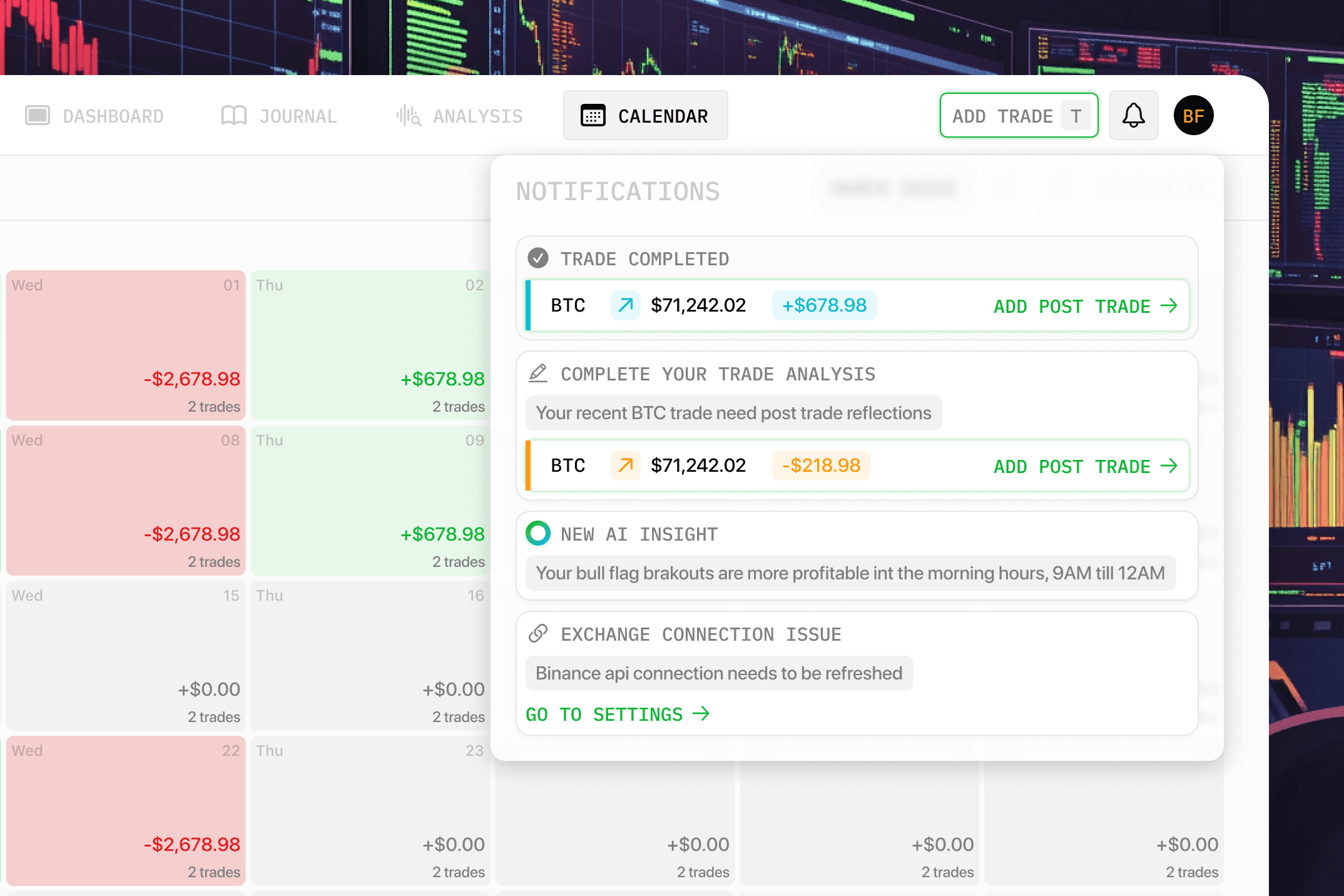1344x896 pixels.
Task: Click the exchange connection link icon
Action: point(537,634)
